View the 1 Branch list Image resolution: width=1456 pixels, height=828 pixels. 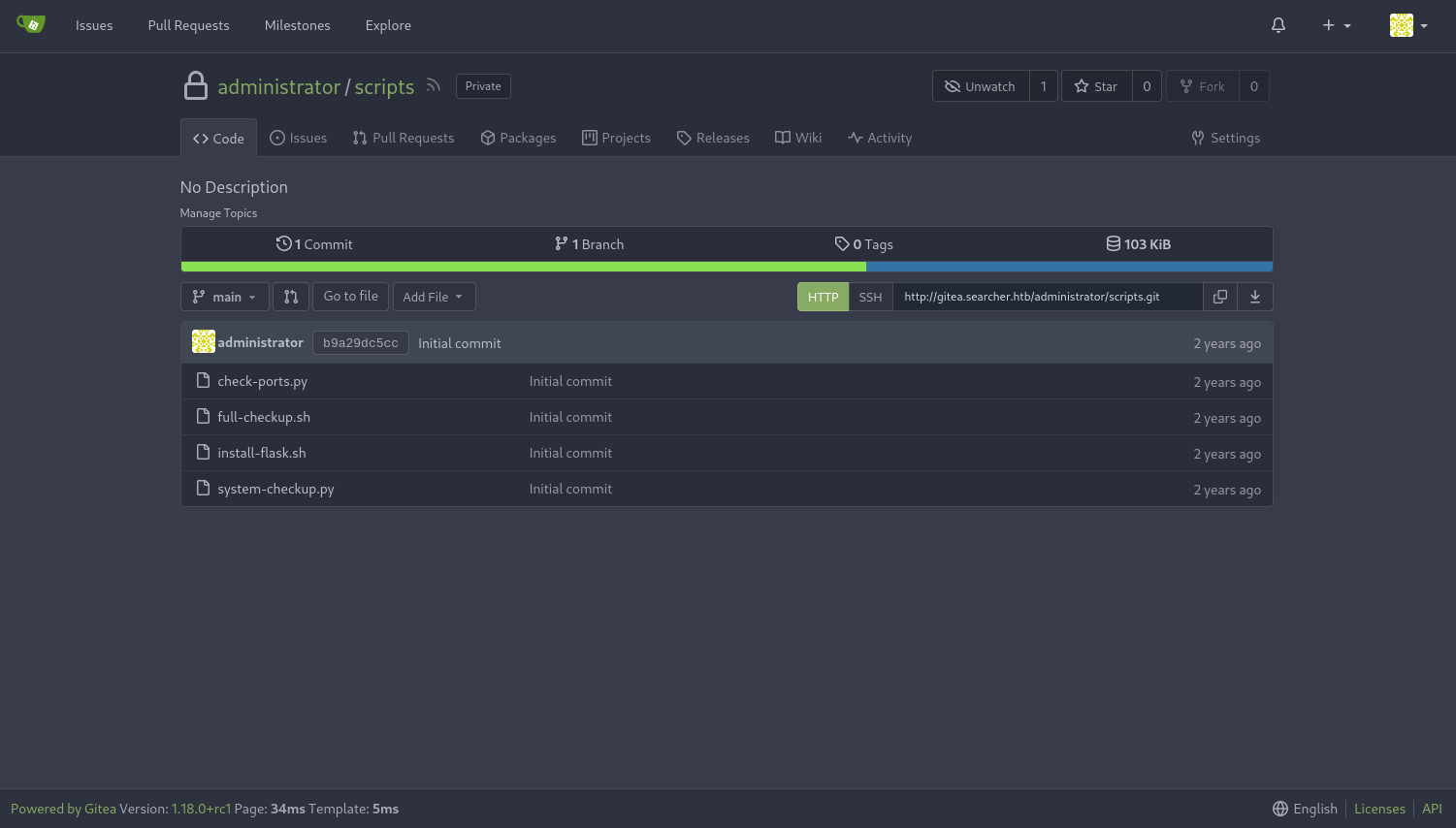click(x=589, y=244)
